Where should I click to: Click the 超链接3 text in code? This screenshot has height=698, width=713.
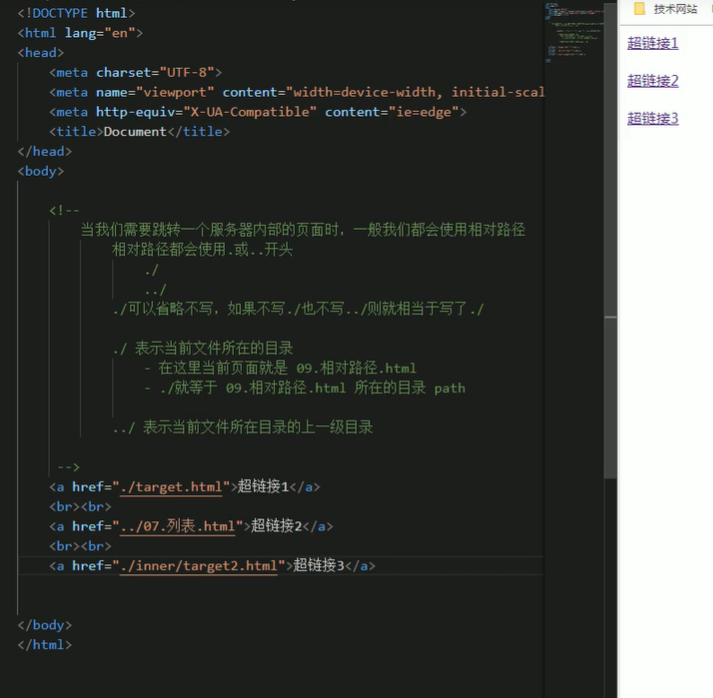tap(319, 565)
